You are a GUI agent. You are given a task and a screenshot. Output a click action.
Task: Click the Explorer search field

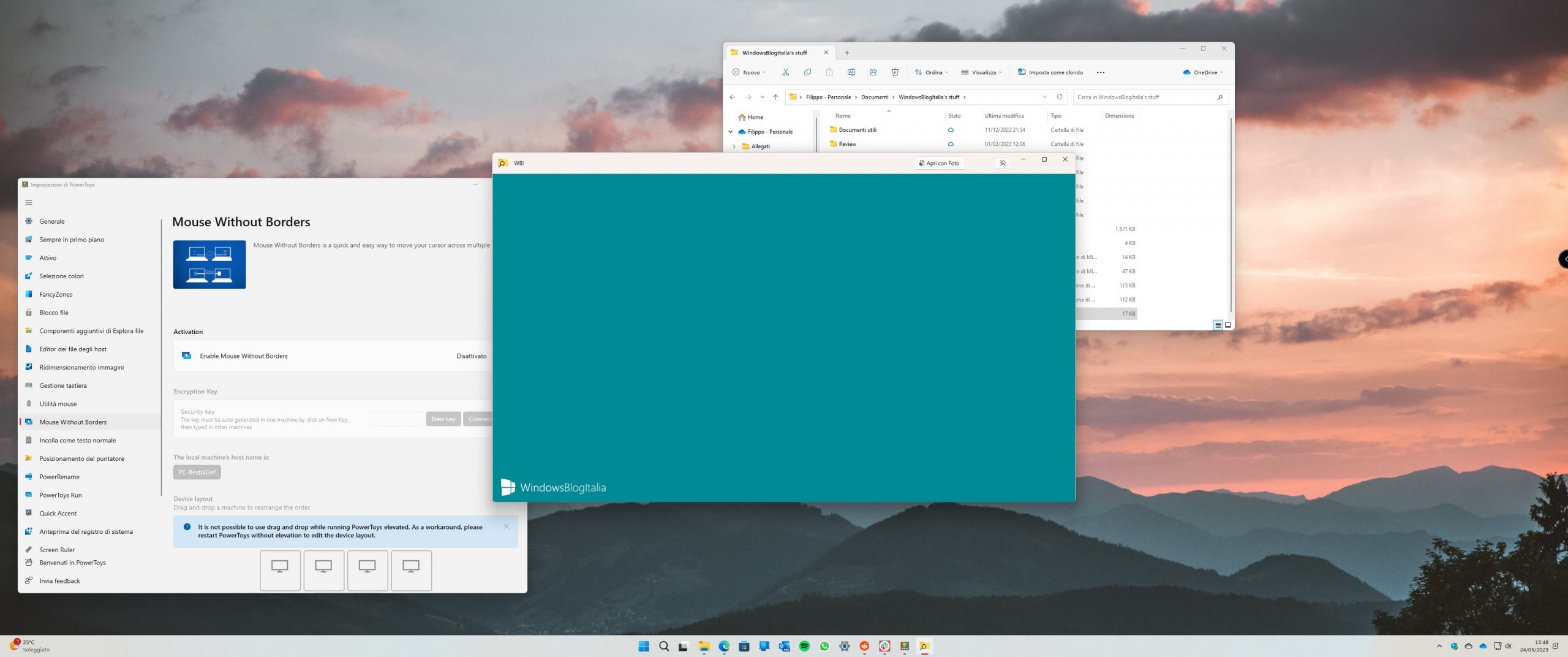click(1150, 97)
